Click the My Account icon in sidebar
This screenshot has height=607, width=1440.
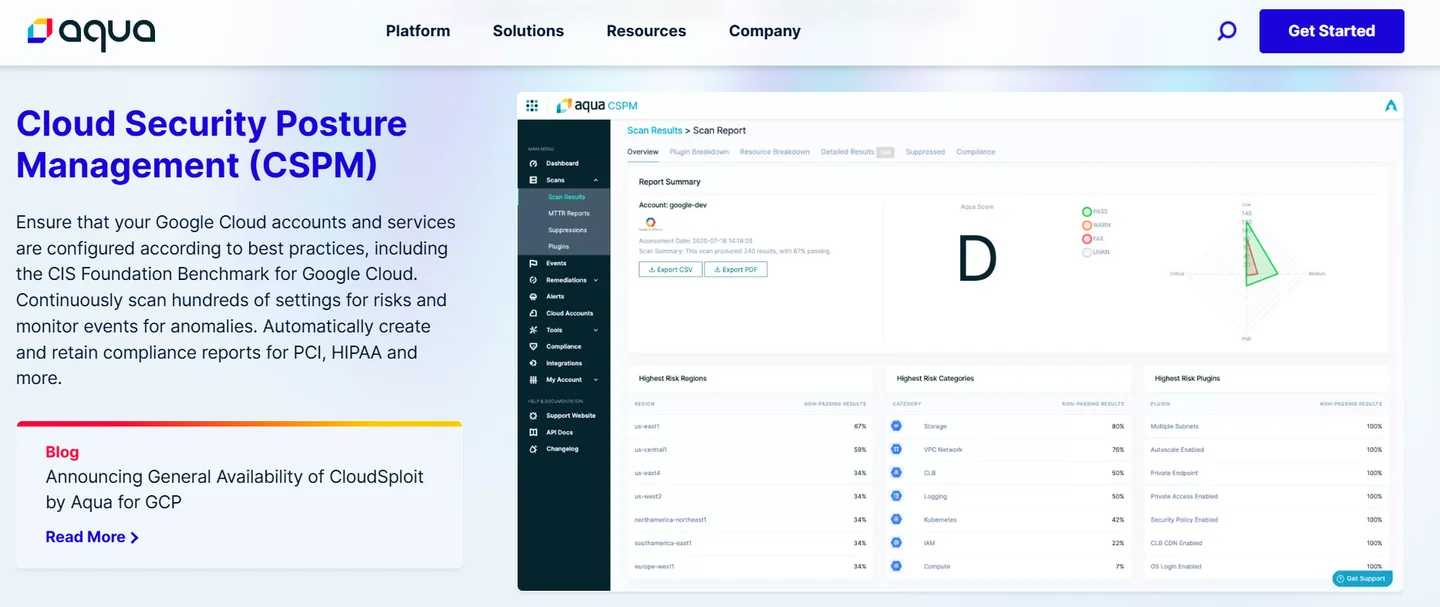(533, 380)
